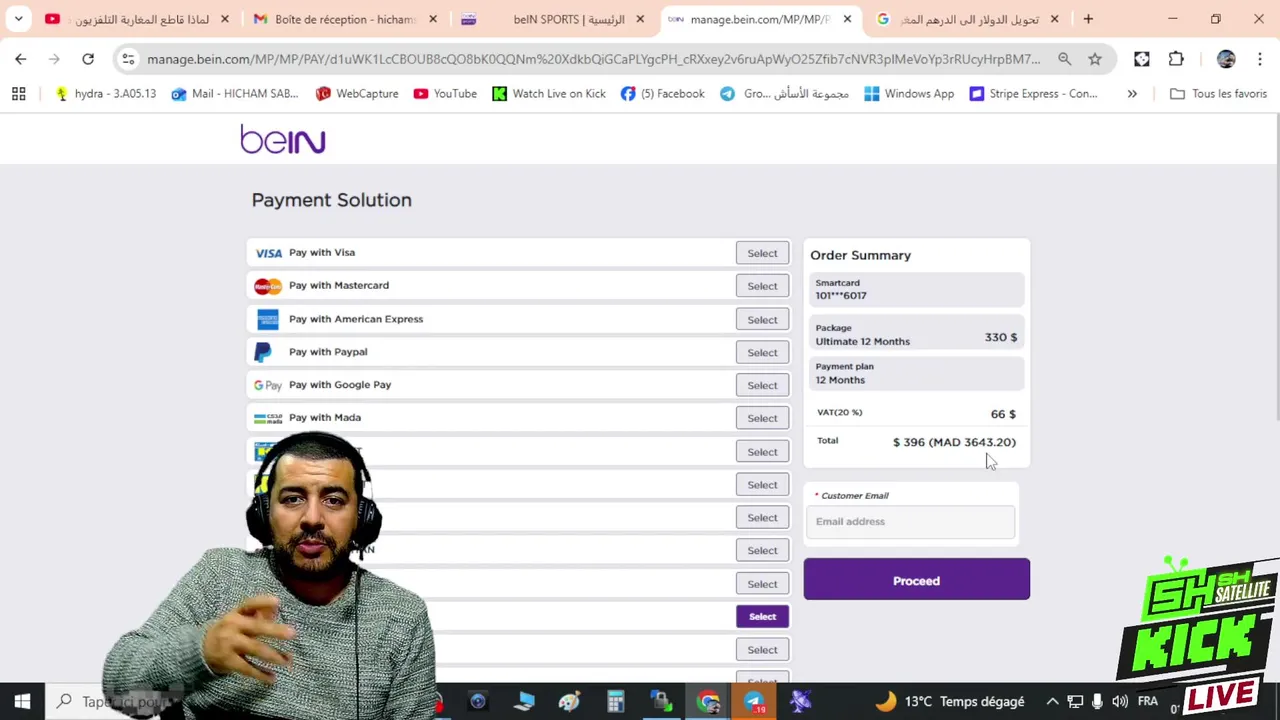Open Chrome from the taskbar
Viewport: 1280px width, 720px height.
click(x=708, y=701)
